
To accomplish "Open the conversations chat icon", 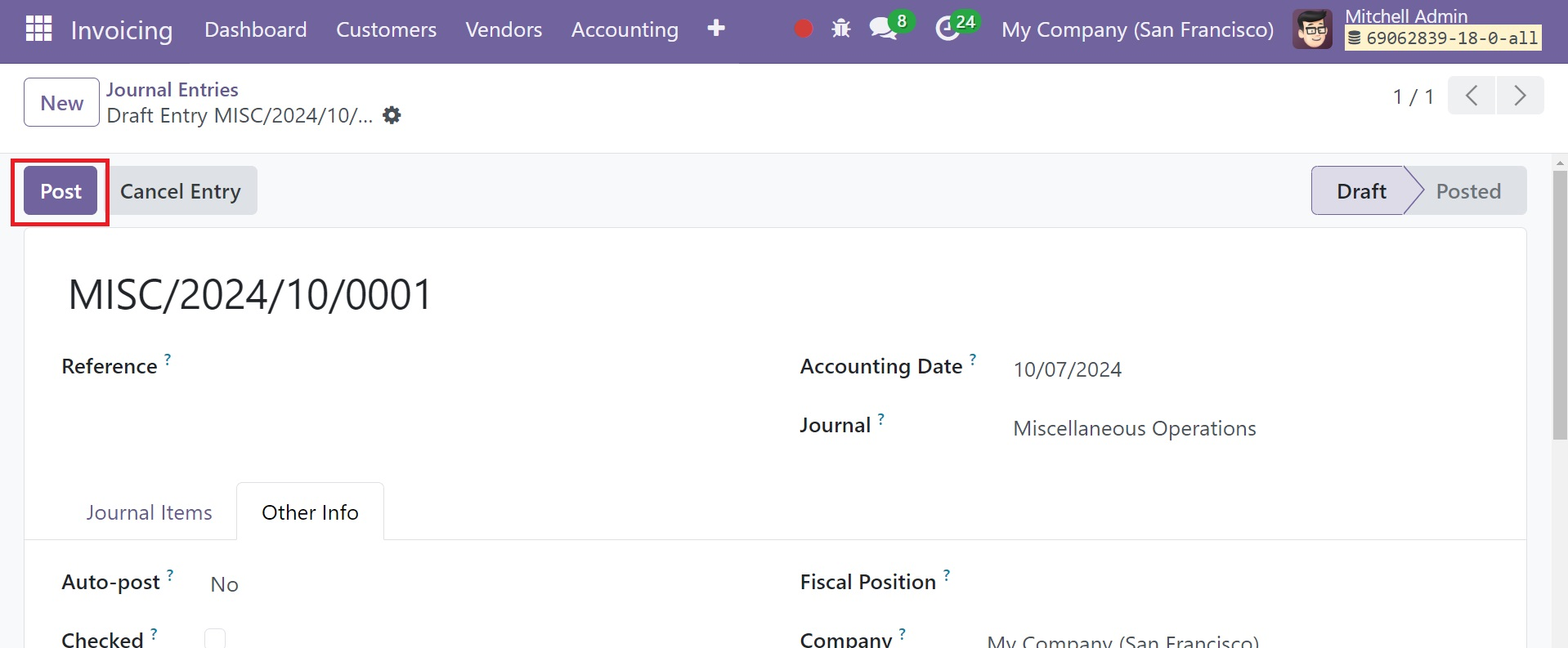I will pos(883,29).
